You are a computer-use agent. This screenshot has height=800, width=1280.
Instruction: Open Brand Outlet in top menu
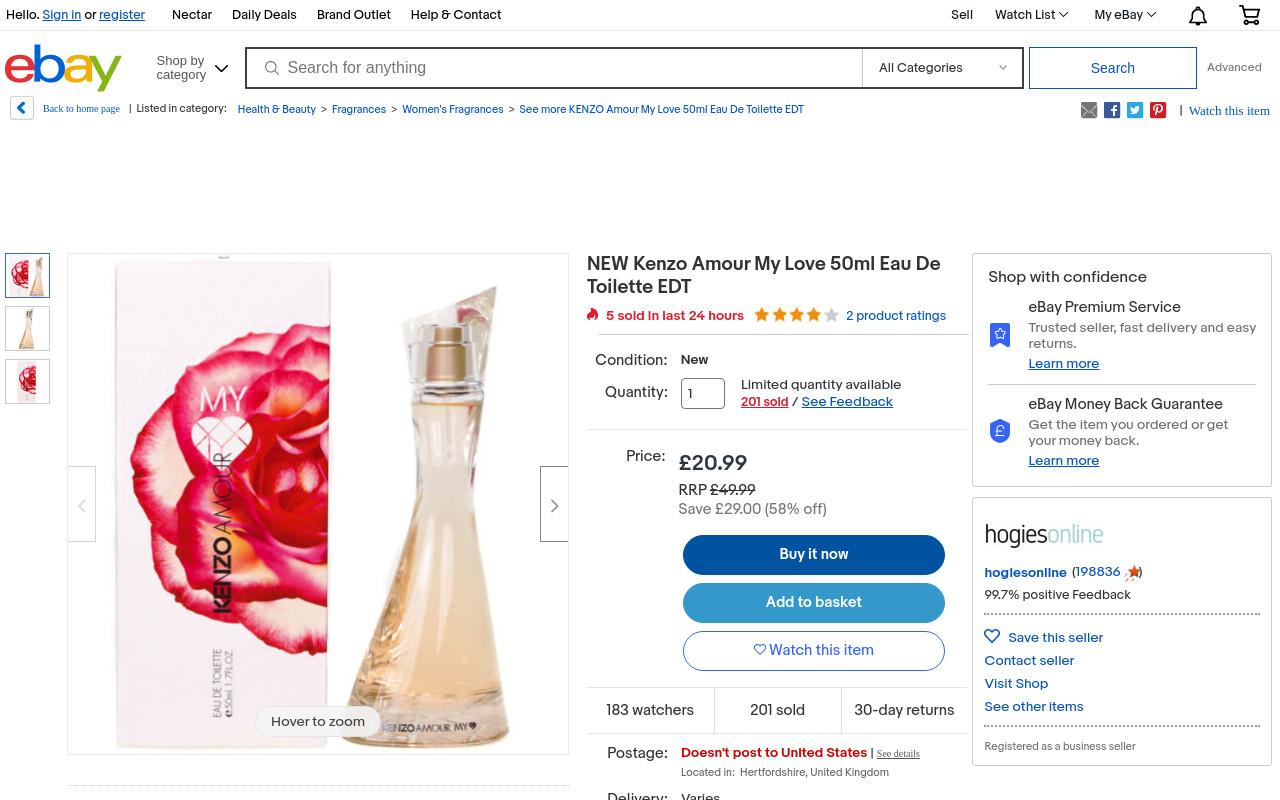pyautogui.click(x=353, y=15)
